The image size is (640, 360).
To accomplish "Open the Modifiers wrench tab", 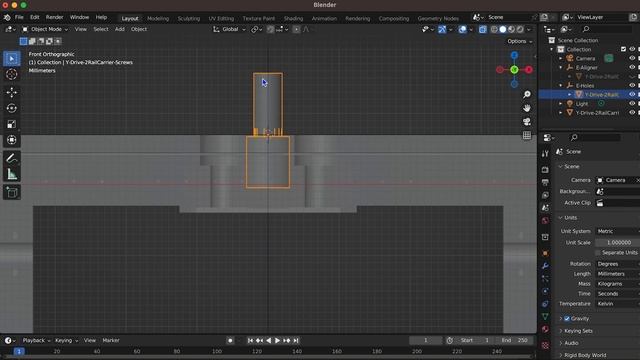I will click(545, 266).
